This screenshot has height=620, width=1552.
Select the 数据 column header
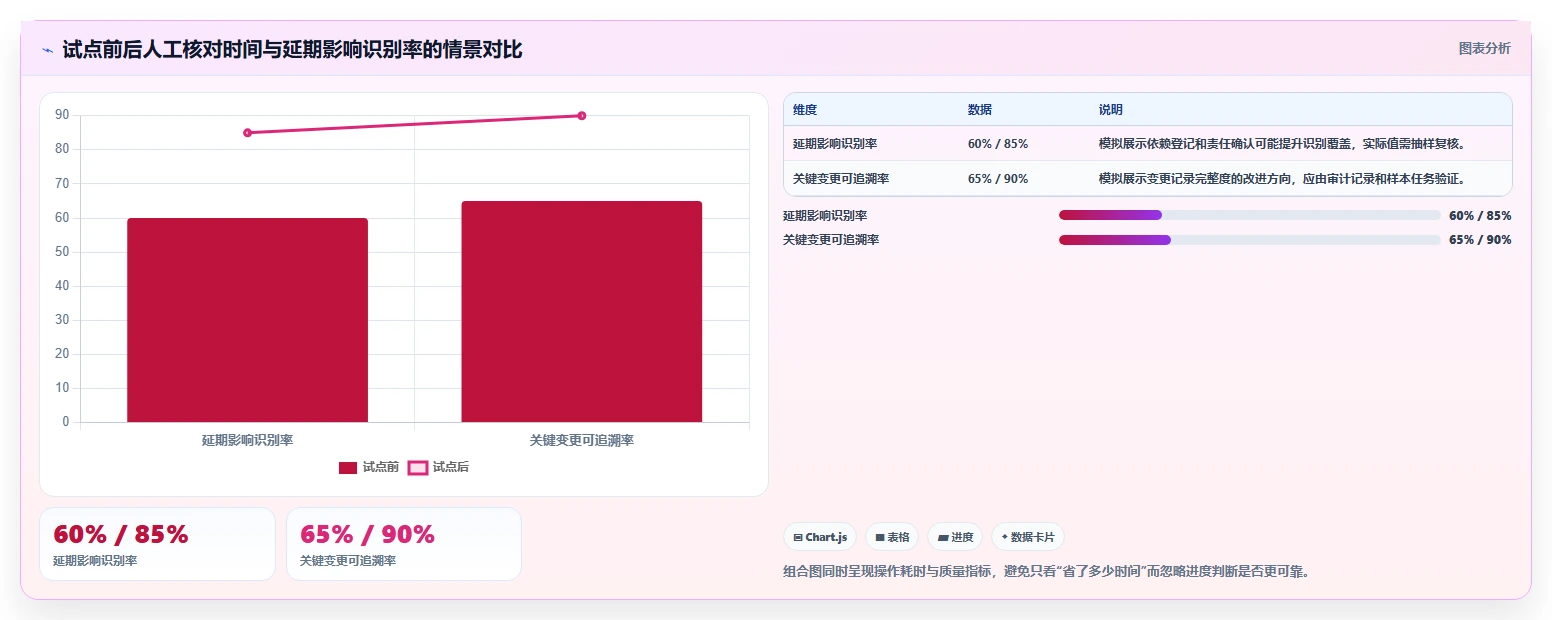pyautogui.click(x=980, y=110)
